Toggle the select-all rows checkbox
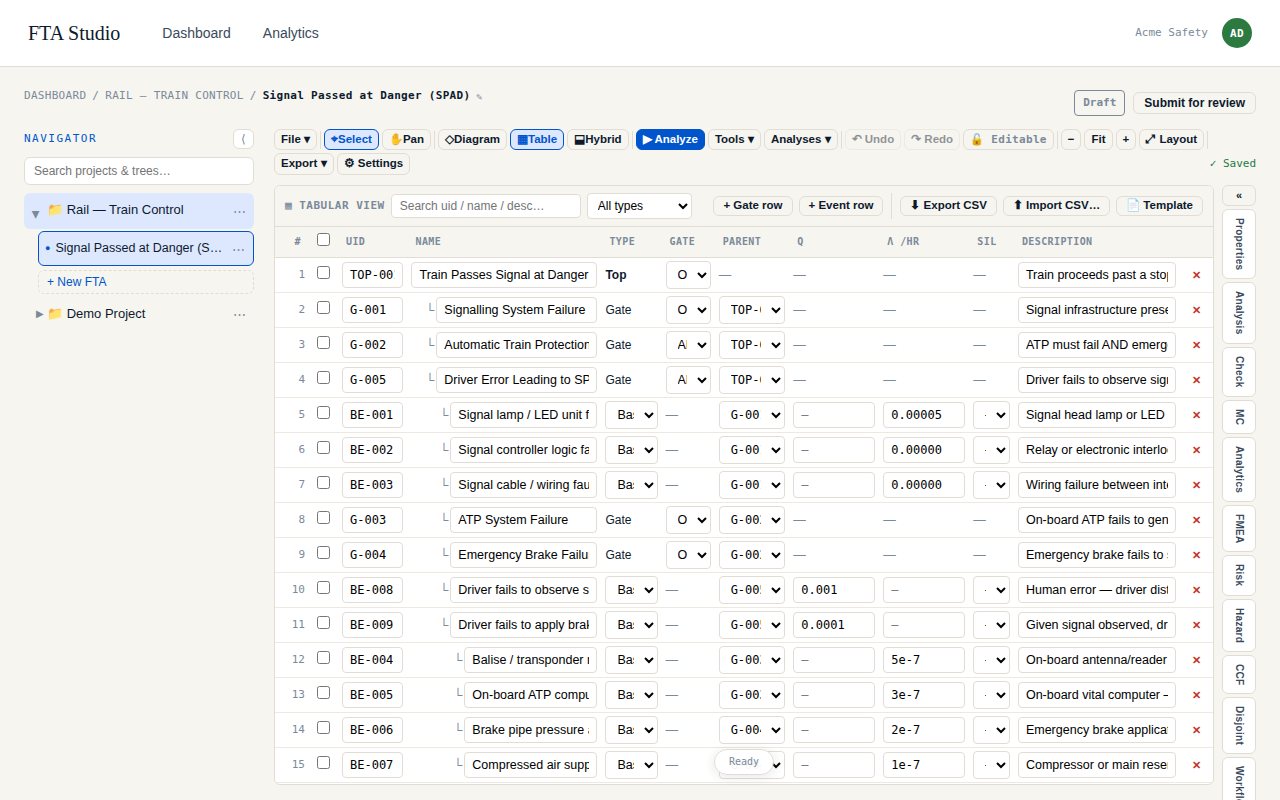Image resolution: width=1280 pixels, height=800 pixels. pyautogui.click(x=323, y=239)
